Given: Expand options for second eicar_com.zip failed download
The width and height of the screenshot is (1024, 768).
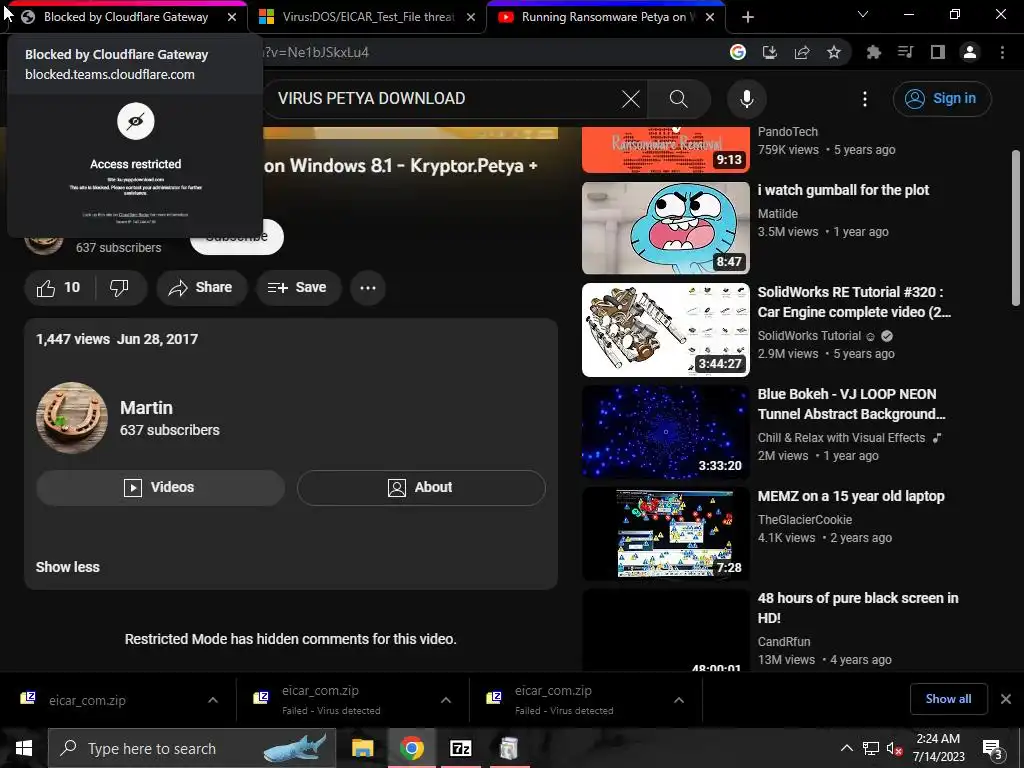Looking at the screenshot, I should (x=446, y=700).
